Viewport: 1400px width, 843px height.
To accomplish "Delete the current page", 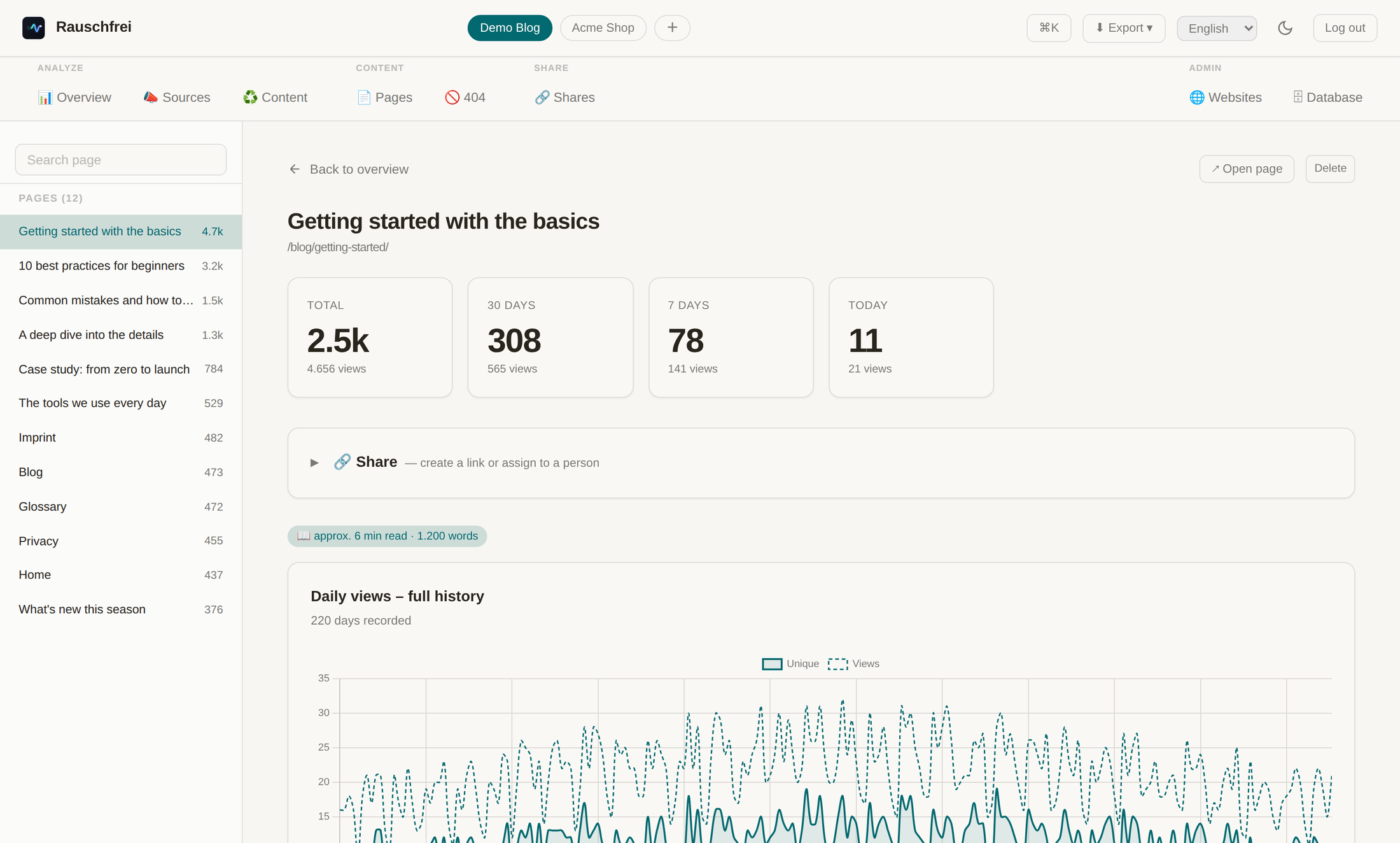I will point(1330,169).
